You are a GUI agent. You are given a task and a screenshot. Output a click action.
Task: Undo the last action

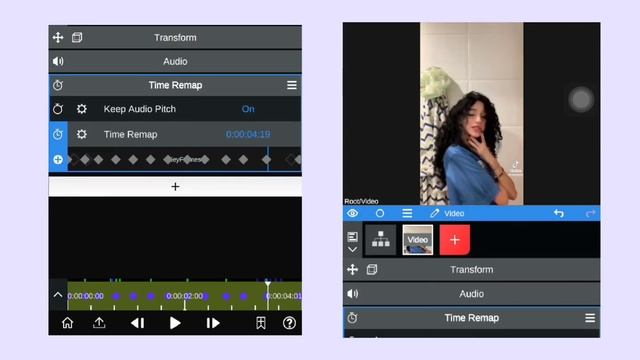tap(559, 213)
